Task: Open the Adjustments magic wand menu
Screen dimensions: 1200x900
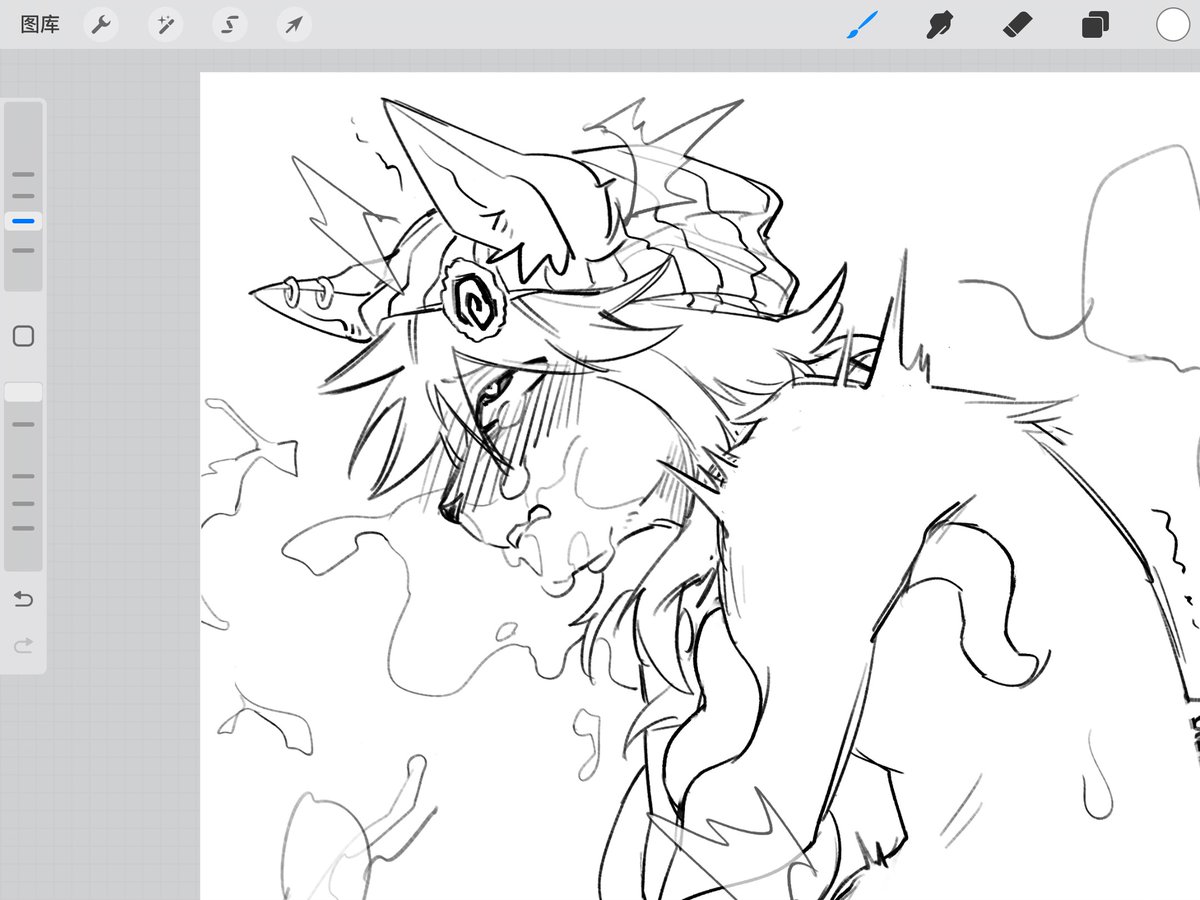Action: 165,25
